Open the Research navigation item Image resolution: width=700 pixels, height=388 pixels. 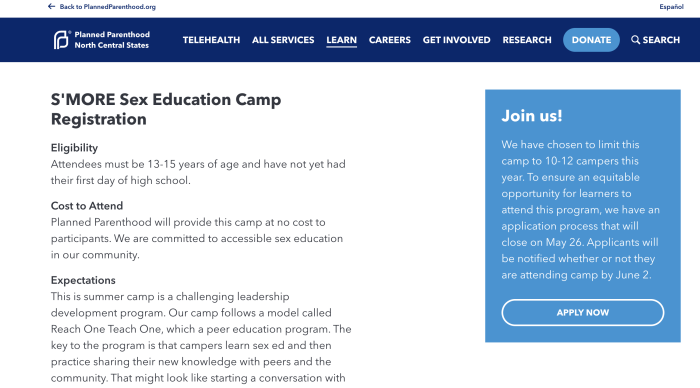click(x=527, y=40)
